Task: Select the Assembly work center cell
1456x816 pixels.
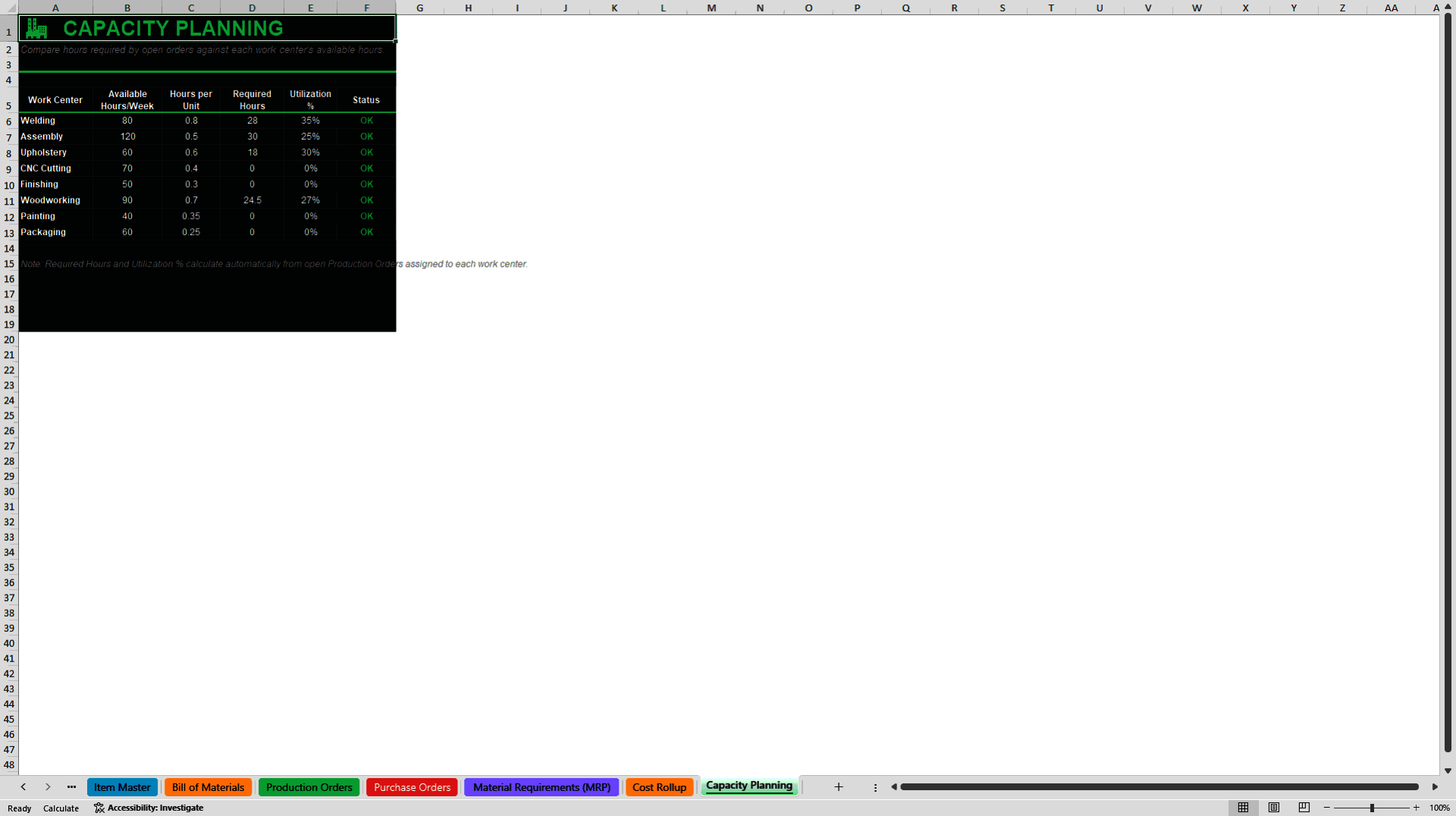Action: [x=55, y=137]
